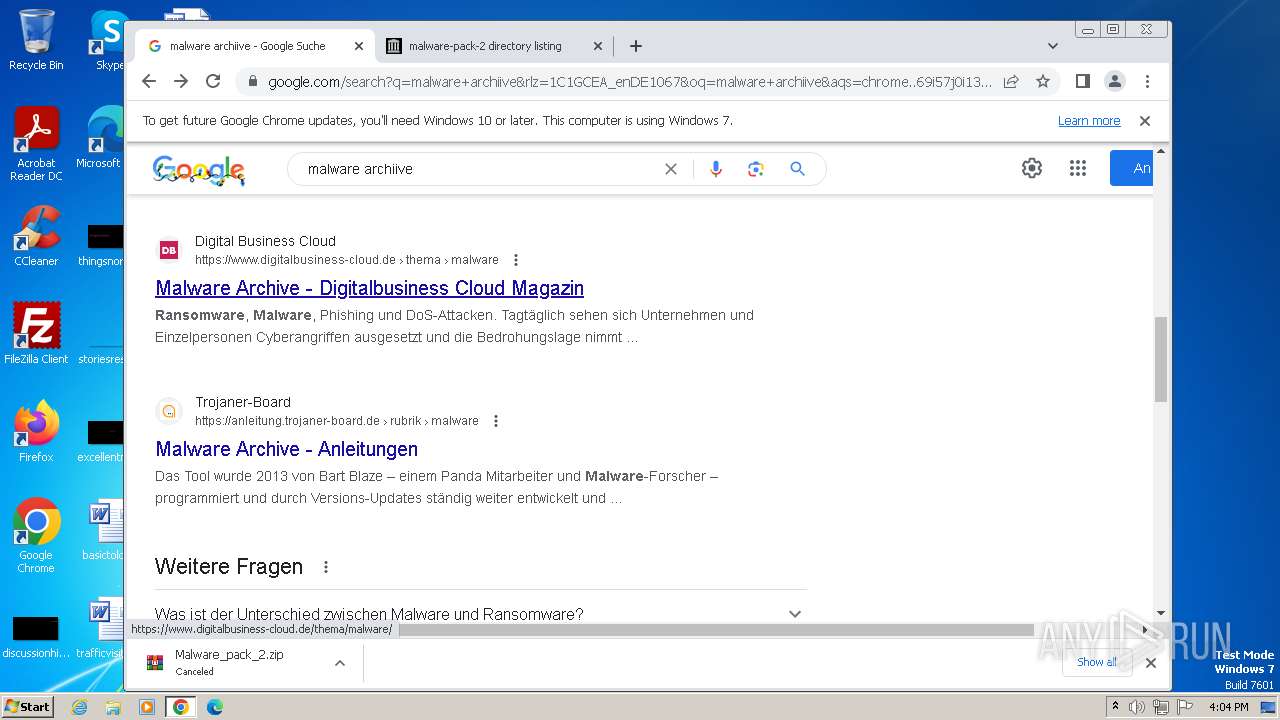The image size is (1280, 720).
Task: Click the page vertical scrollbar thumb
Action: click(1160, 359)
